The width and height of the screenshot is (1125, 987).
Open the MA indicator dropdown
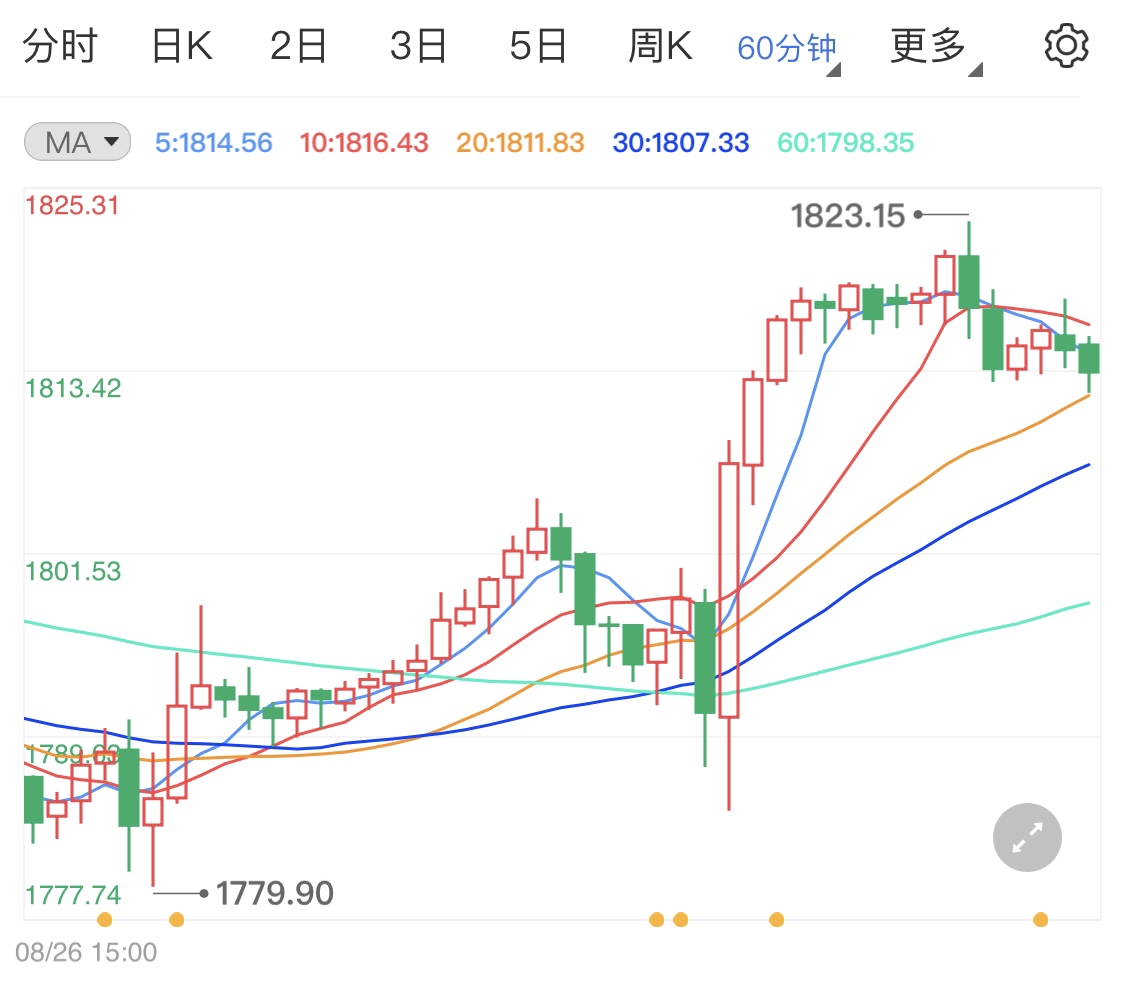pos(77,141)
